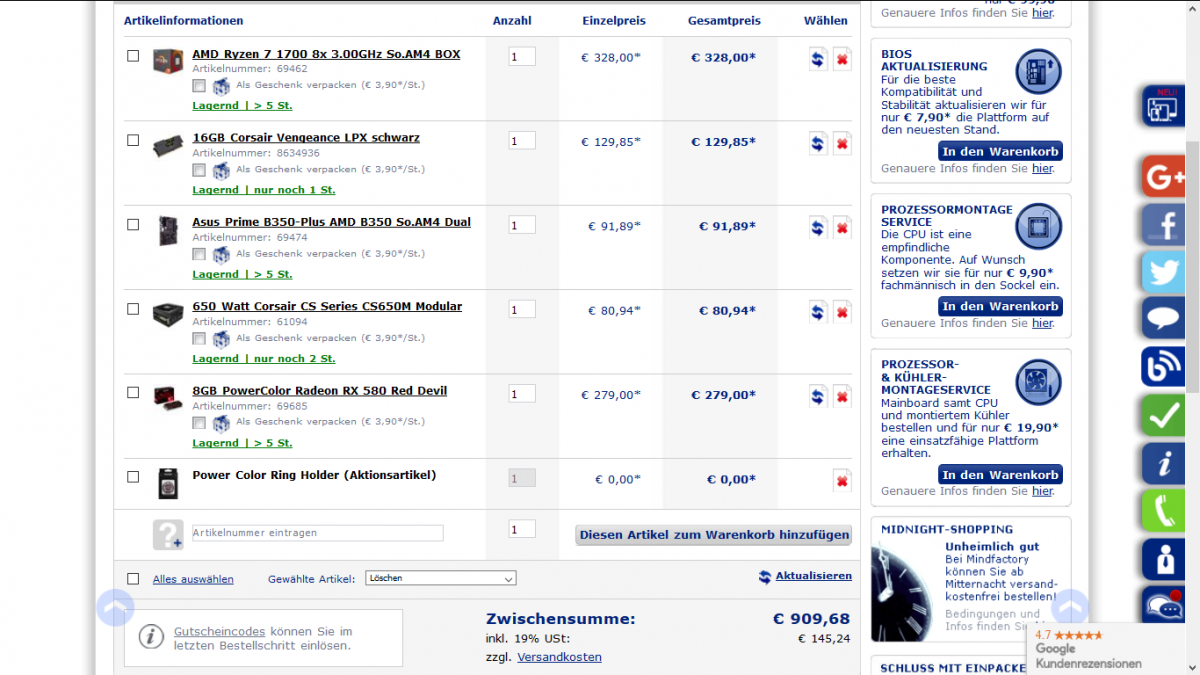Open the 'Versandkosten' link
This screenshot has height=675, width=1200.
(x=559, y=657)
